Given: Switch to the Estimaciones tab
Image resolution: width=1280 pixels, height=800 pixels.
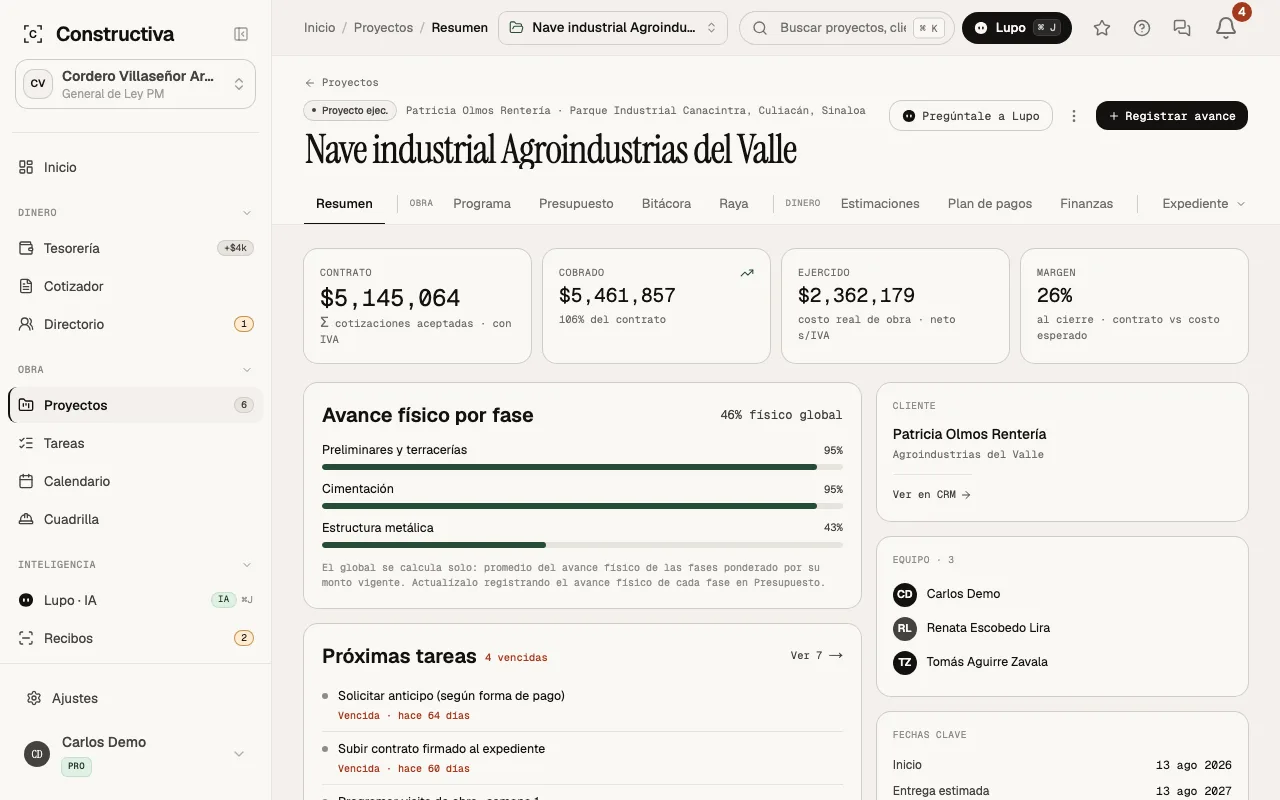Looking at the screenshot, I should pos(880,203).
